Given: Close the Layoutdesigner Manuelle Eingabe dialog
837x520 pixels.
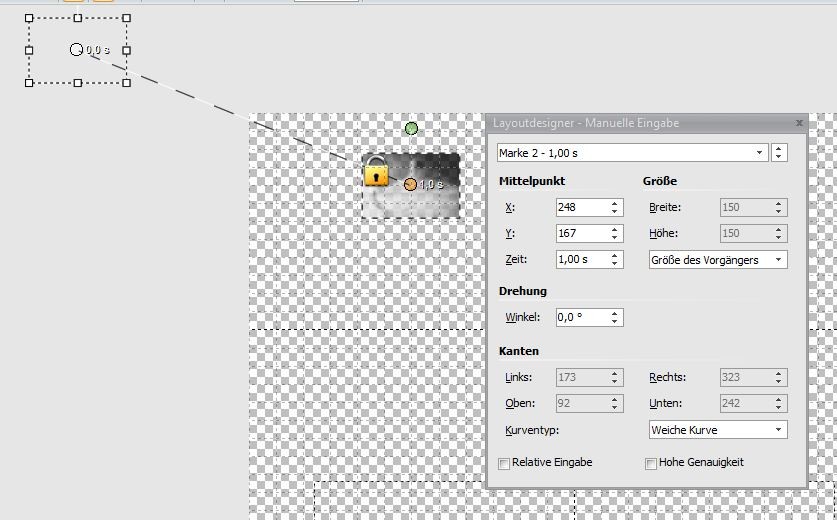Looking at the screenshot, I should coord(799,123).
